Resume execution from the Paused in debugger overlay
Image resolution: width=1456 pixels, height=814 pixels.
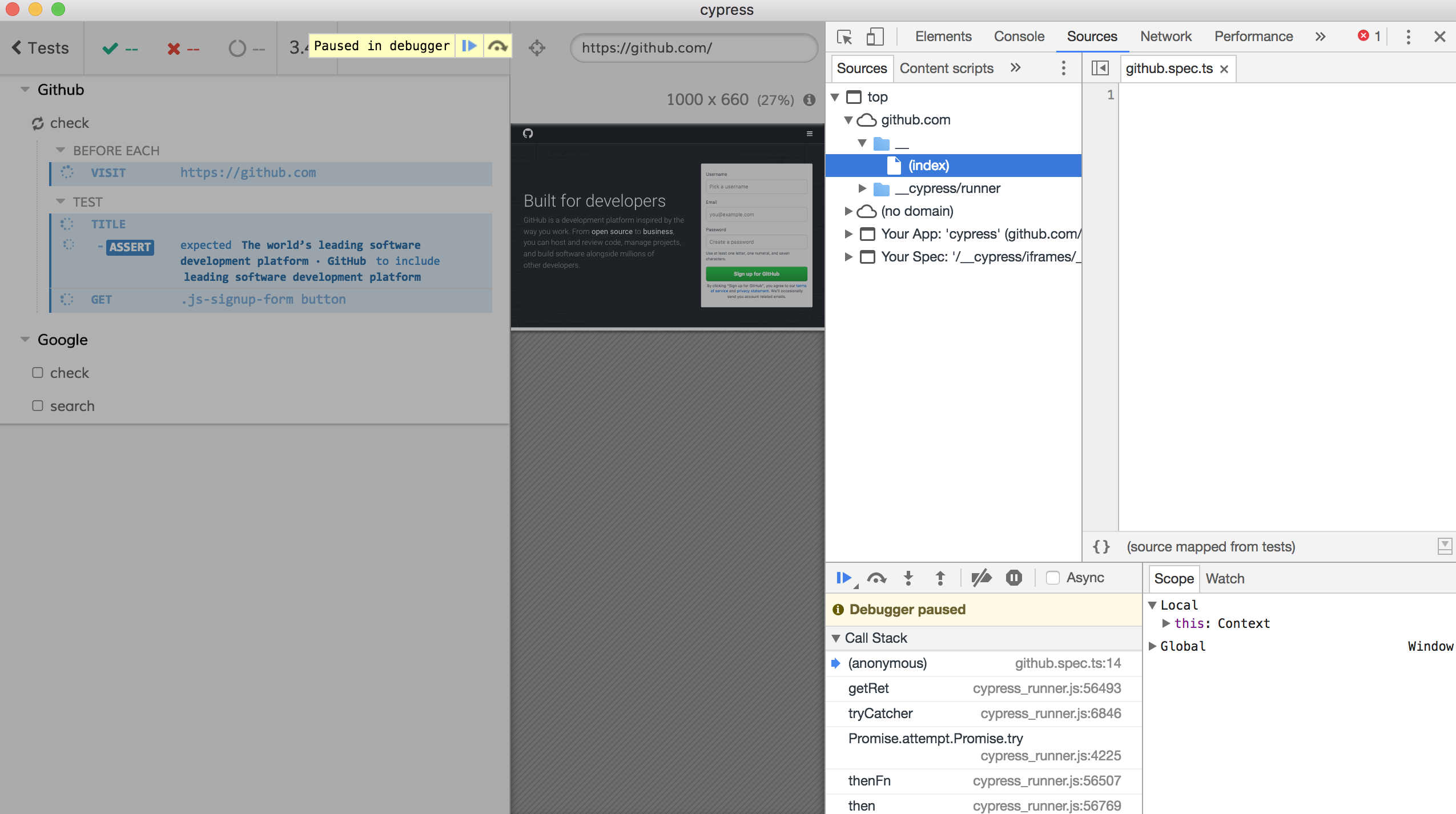(x=469, y=46)
